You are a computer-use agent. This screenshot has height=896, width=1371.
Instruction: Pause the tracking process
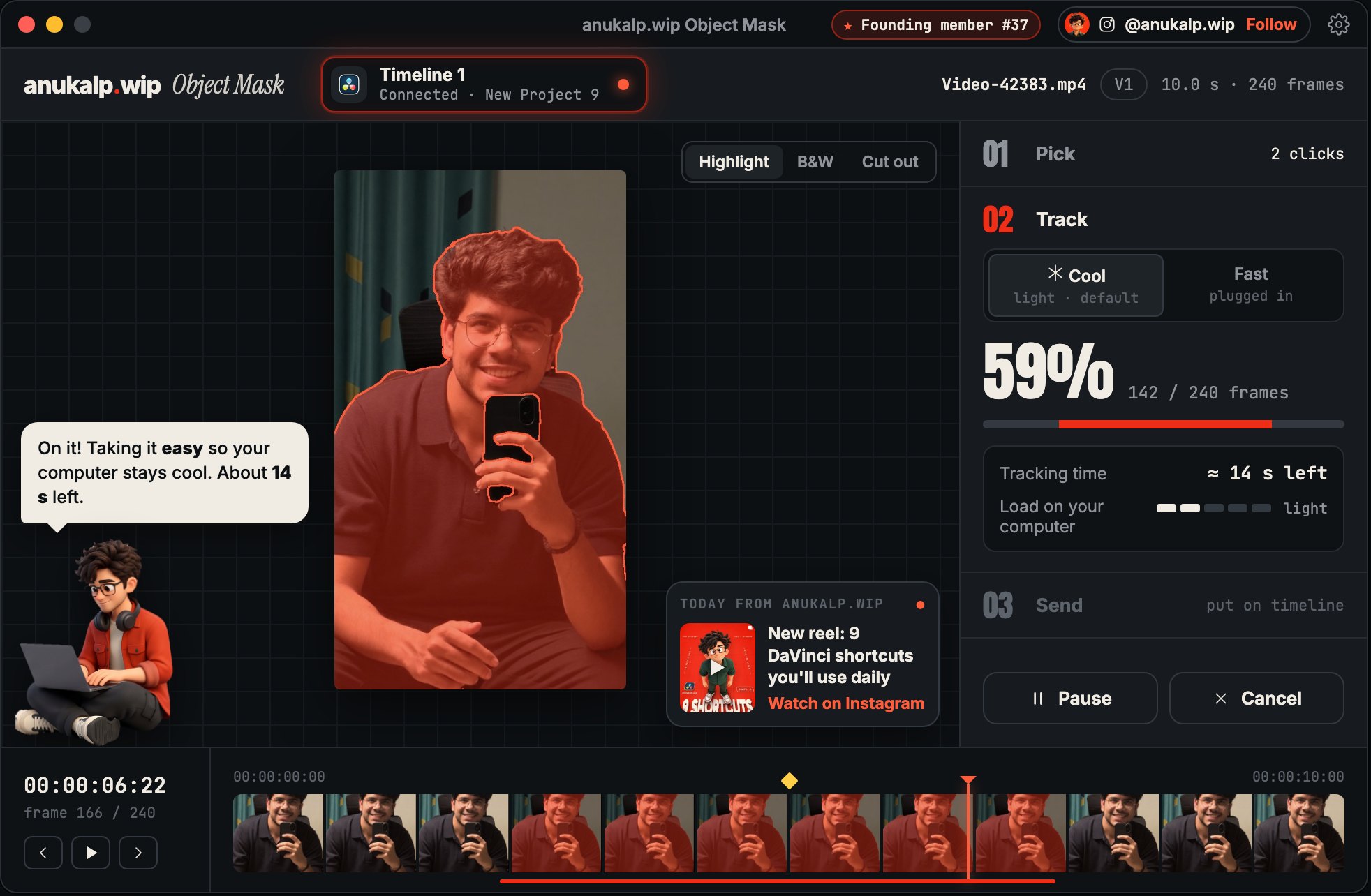click(1070, 698)
